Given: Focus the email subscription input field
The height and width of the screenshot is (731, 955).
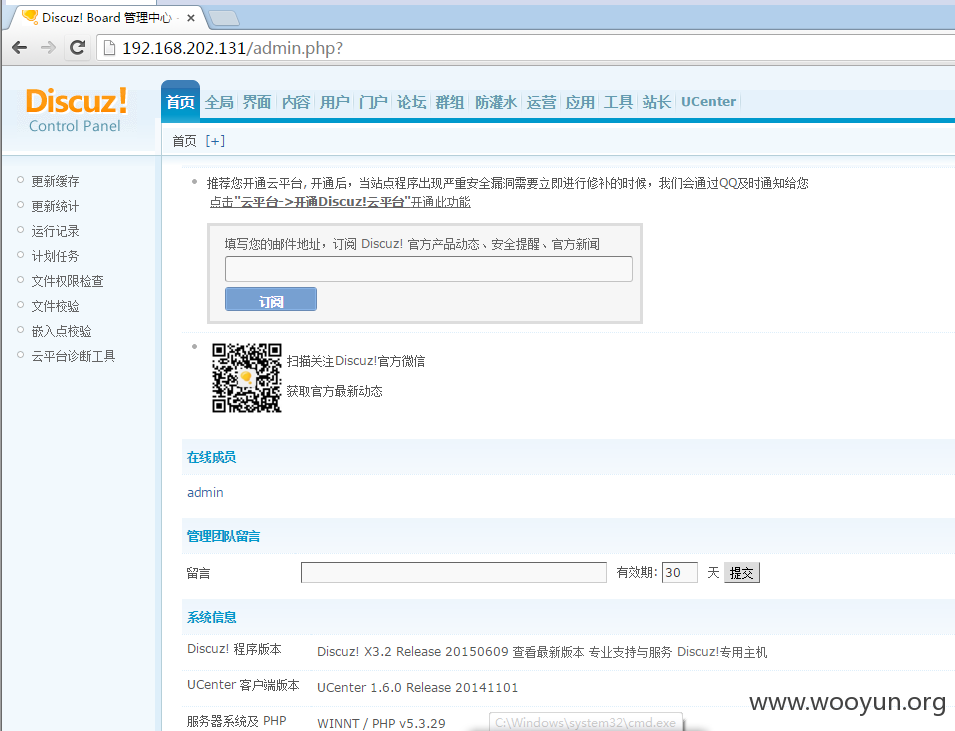Looking at the screenshot, I should 429,269.
